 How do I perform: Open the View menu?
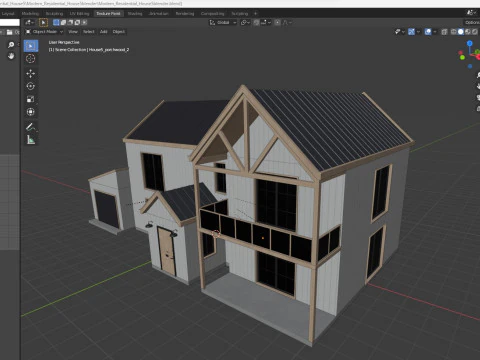[x=73, y=32]
